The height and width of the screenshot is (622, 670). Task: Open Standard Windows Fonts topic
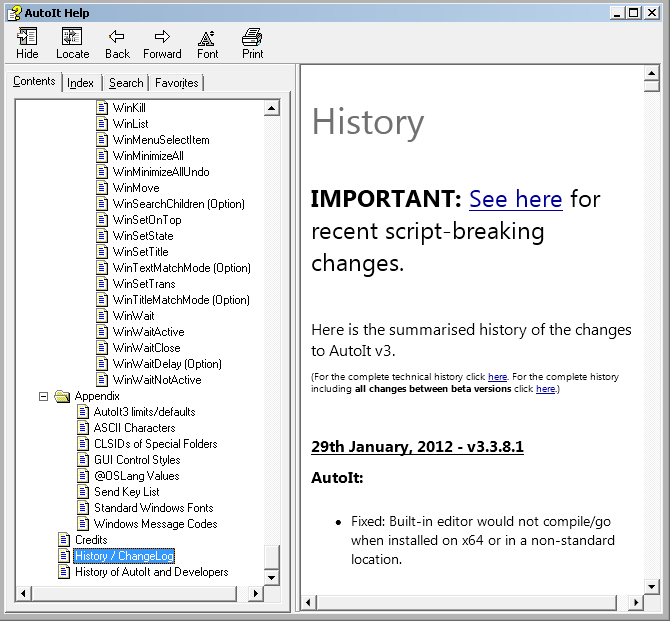(153, 508)
